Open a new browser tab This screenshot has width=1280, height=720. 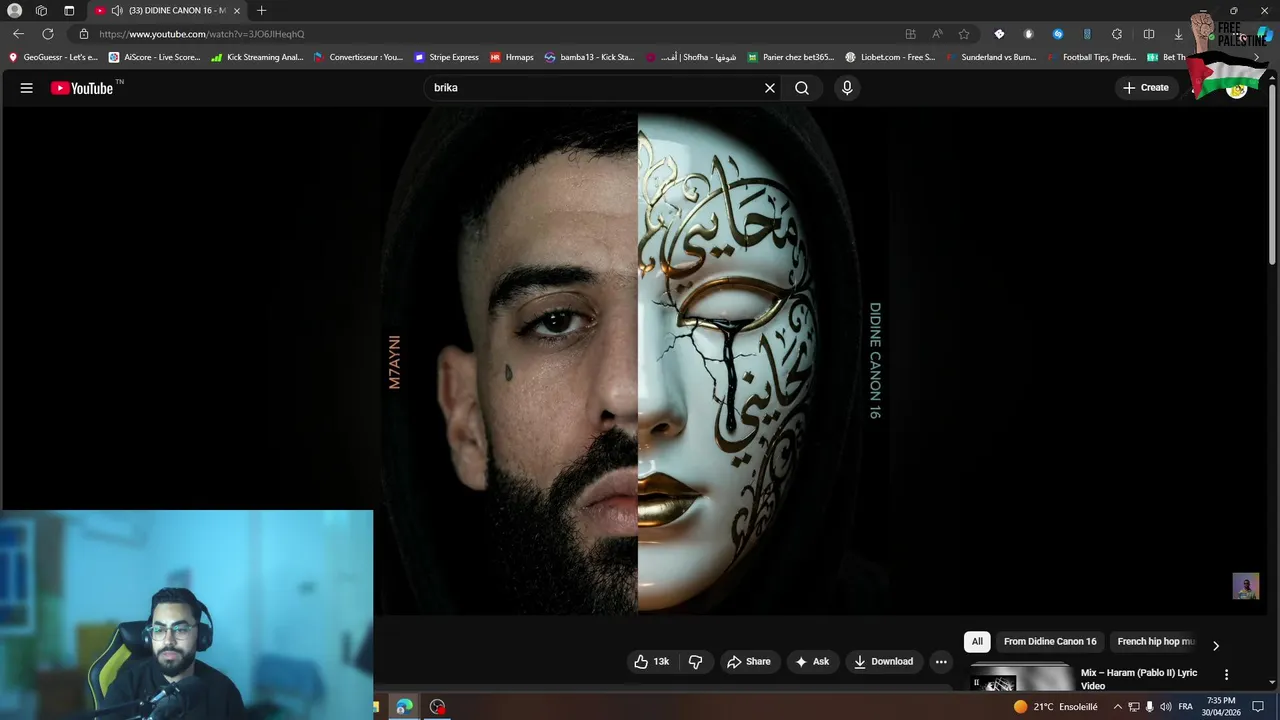pyautogui.click(x=261, y=10)
